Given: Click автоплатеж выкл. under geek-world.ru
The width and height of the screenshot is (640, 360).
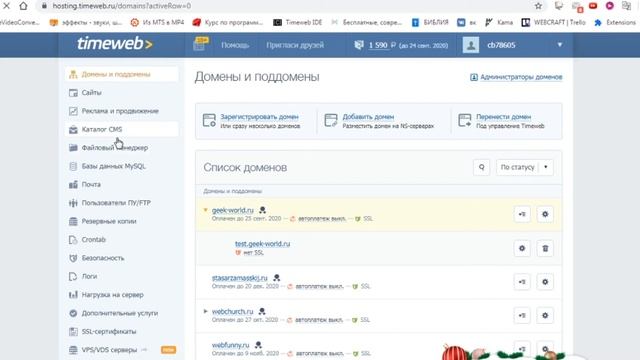Looking at the screenshot, I should pyautogui.click(x=322, y=219).
